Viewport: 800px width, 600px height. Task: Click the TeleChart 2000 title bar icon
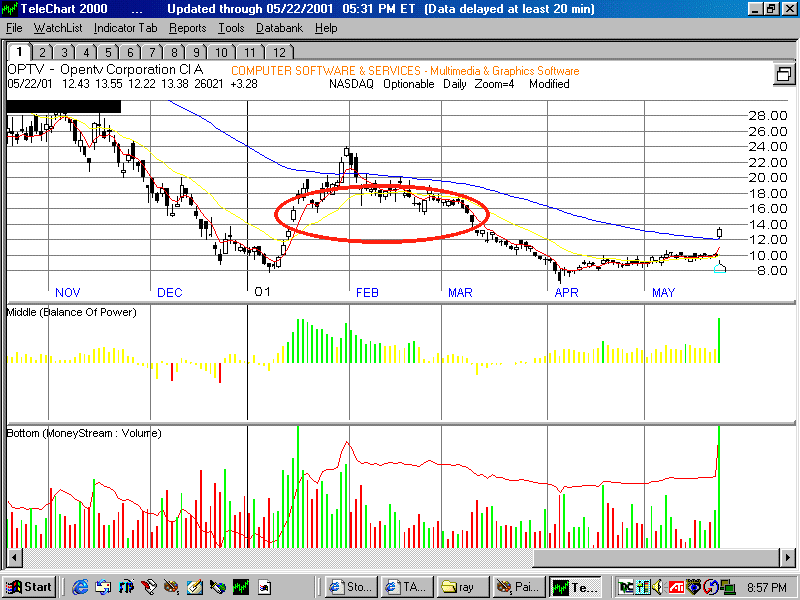pos(10,9)
